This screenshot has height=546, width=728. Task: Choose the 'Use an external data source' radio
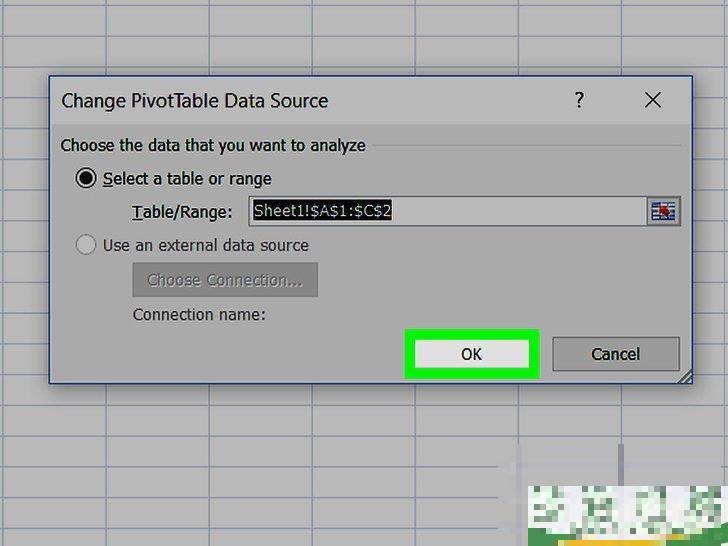pos(86,245)
